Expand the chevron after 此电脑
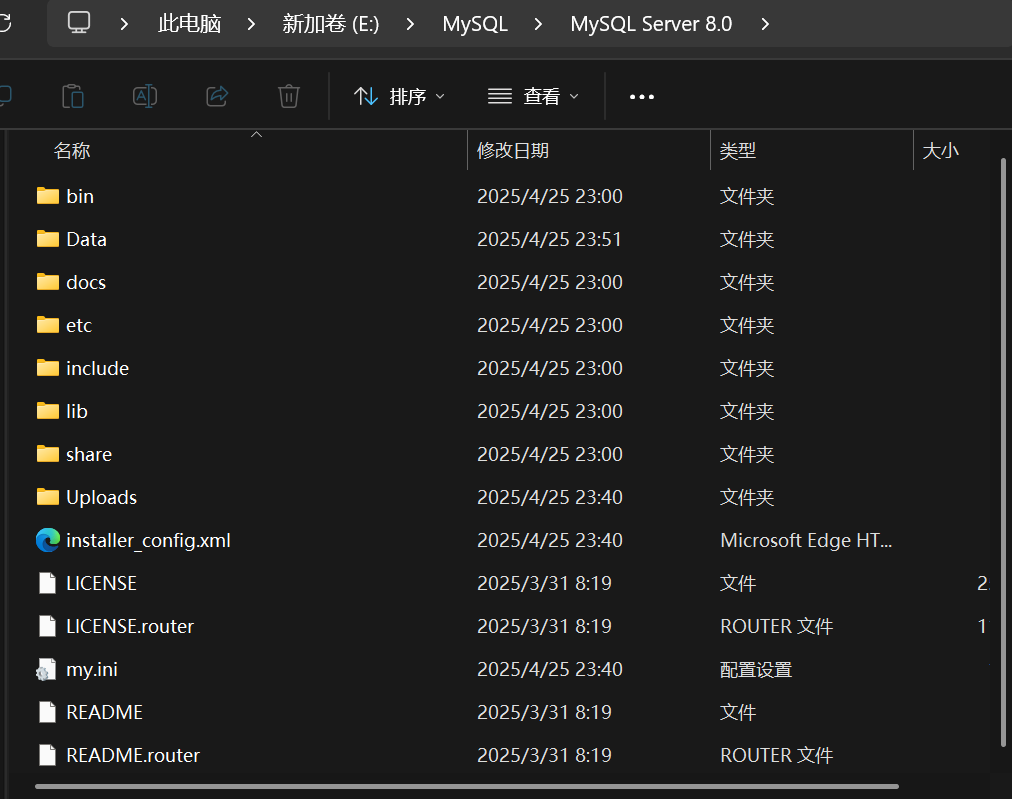This screenshot has width=1012, height=799. pos(252,24)
